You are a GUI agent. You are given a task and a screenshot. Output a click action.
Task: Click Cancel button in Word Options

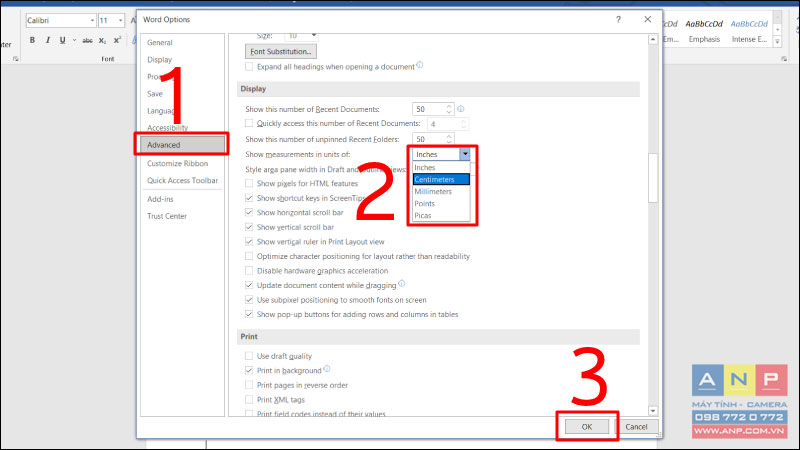[x=636, y=427]
